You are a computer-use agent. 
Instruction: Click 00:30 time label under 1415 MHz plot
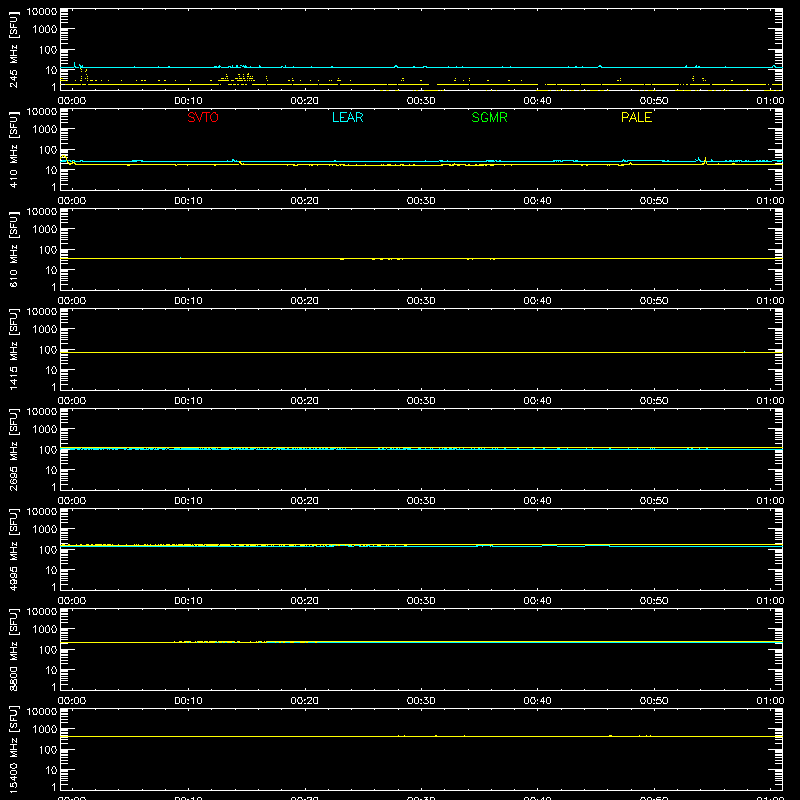[x=421, y=401]
